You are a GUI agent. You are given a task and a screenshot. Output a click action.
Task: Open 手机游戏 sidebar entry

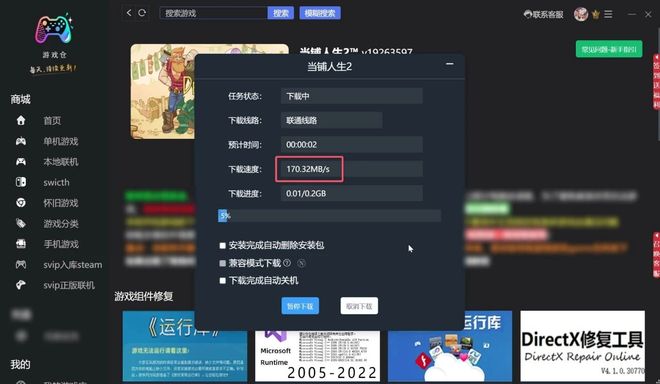[61, 244]
